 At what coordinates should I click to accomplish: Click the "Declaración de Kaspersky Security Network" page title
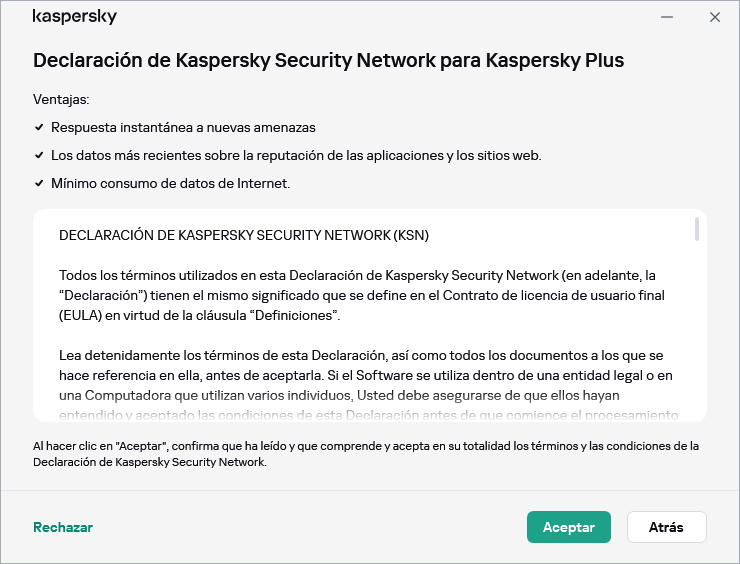coord(328,60)
